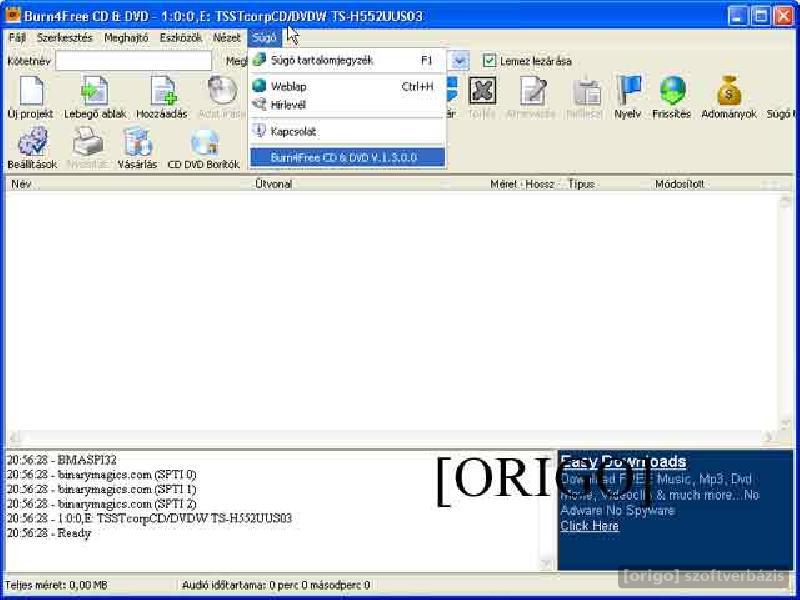Click log line binarymagics.com (SPTI 1)
Screen dimensions: 800x600
point(102,489)
